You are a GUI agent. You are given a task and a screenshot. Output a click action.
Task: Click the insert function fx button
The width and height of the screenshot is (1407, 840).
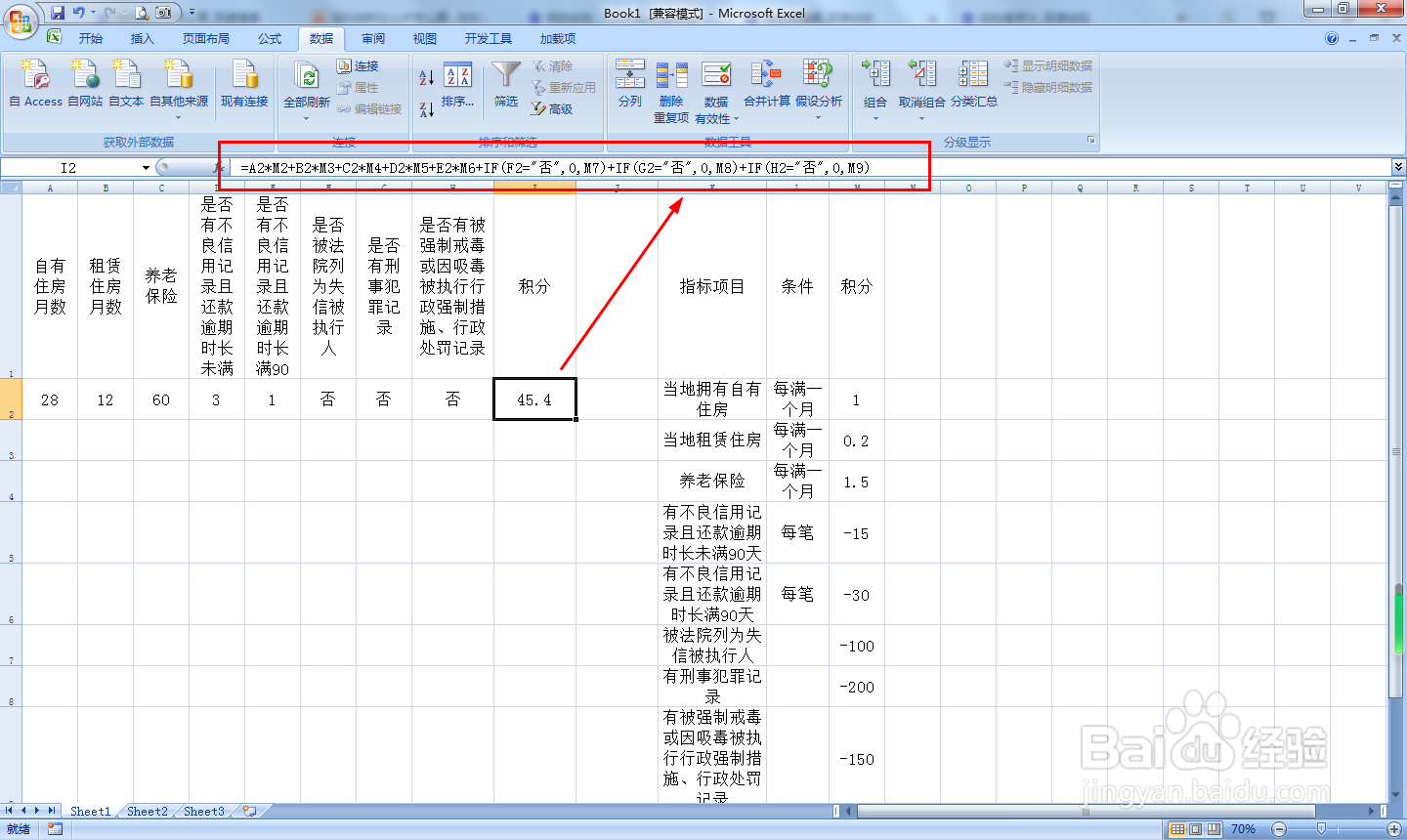[x=218, y=168]
